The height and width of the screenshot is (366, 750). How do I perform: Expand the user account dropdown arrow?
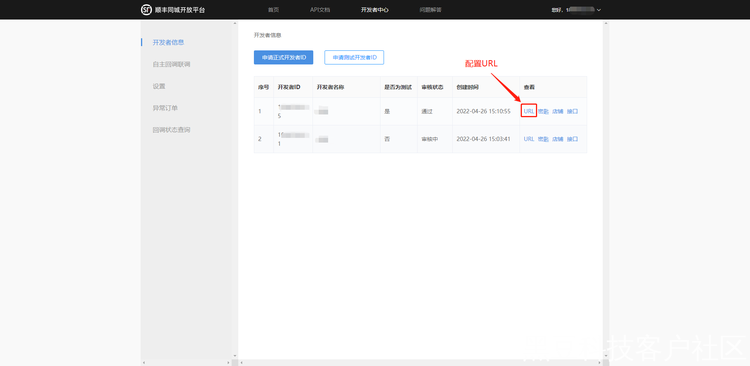[x=599, y=10]
